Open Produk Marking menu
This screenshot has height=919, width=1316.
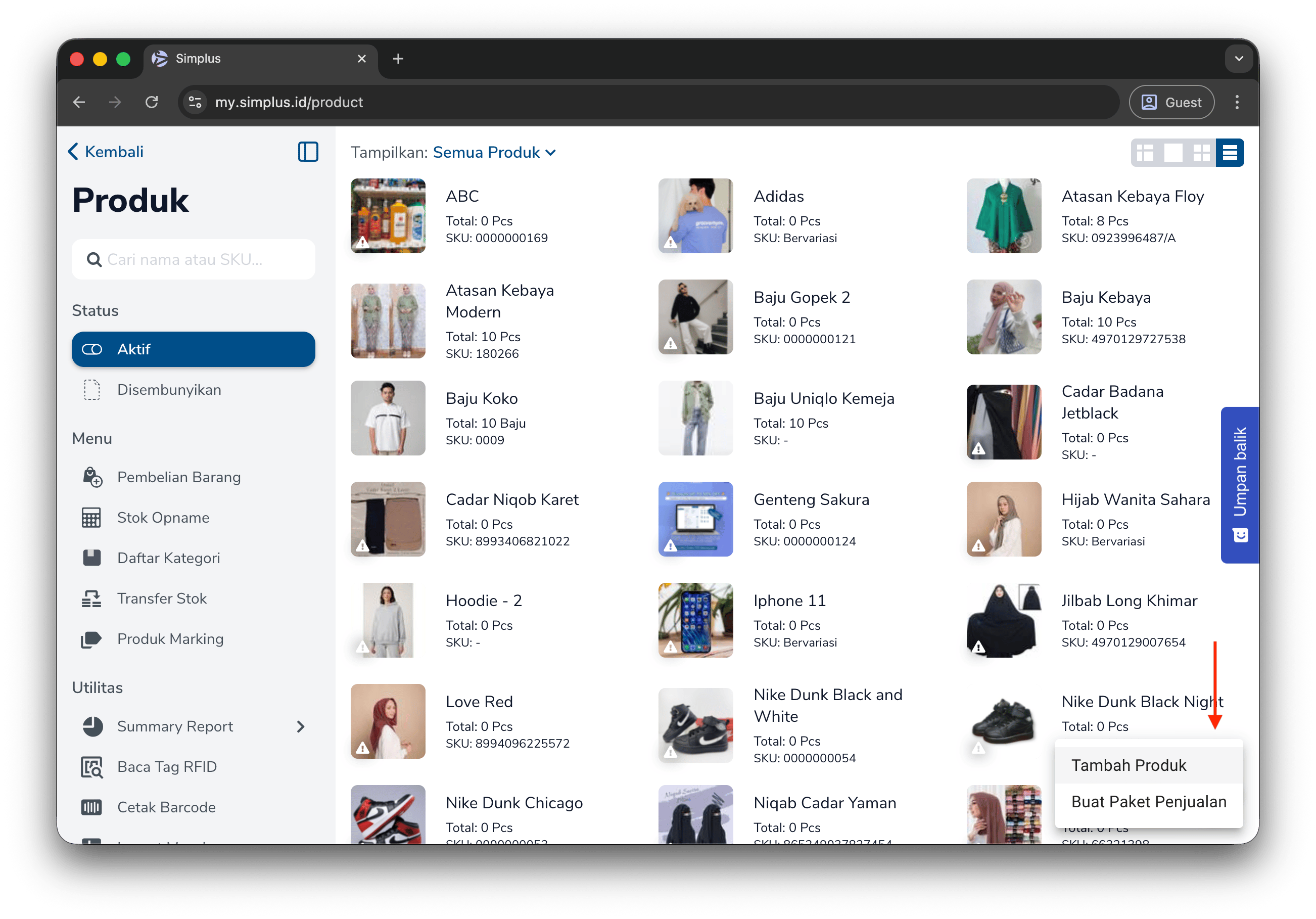coord(170,638)
